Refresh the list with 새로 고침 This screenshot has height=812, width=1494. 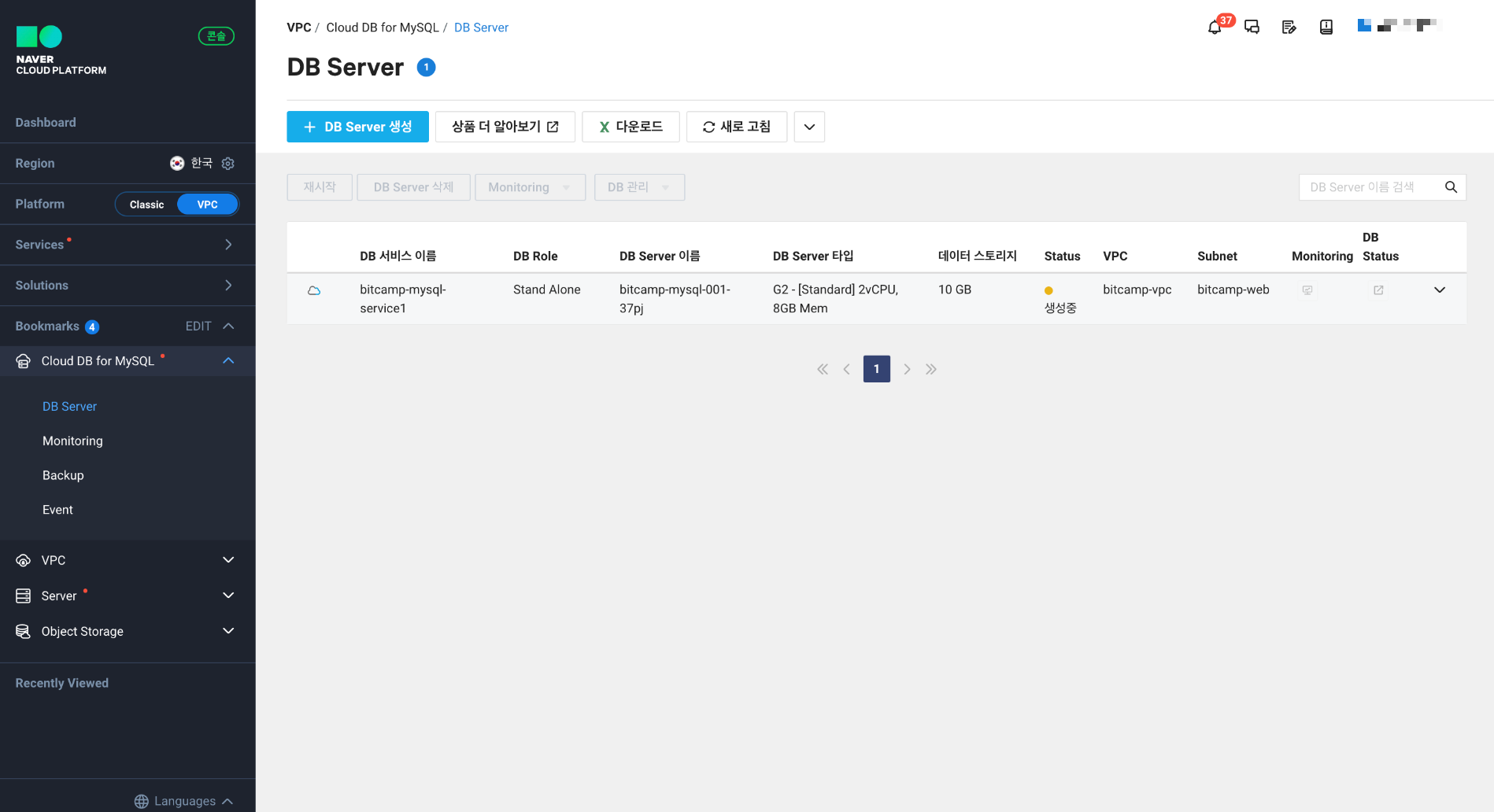(736, 127)
